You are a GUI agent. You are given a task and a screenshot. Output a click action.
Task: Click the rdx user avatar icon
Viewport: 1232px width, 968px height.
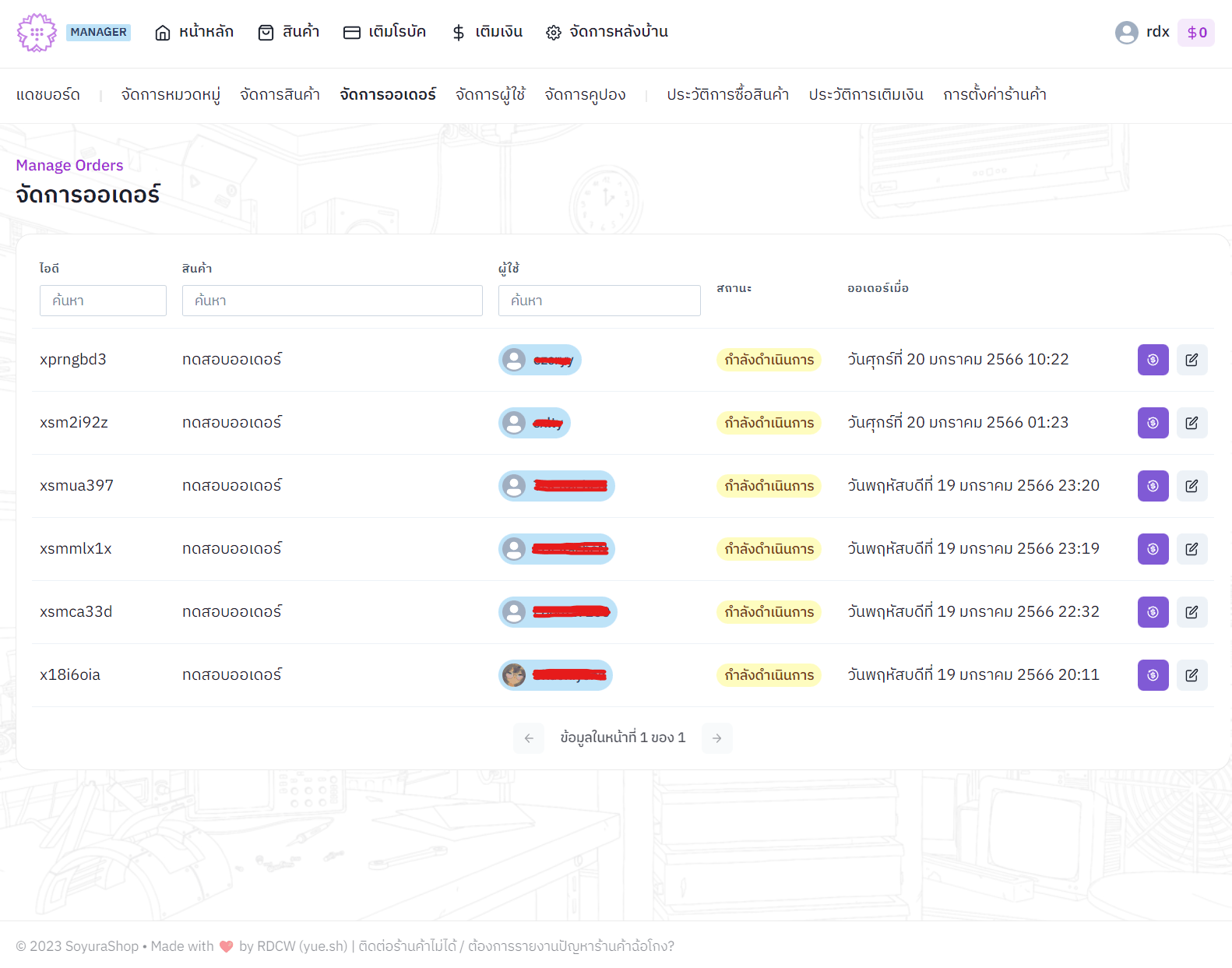(x=1126, y=32)
